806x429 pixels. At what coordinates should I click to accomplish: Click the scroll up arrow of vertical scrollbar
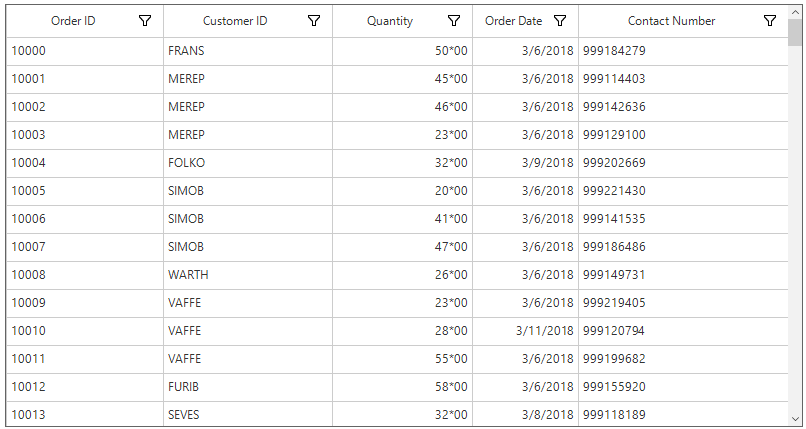pyautogui.click(x=795, y=11)
